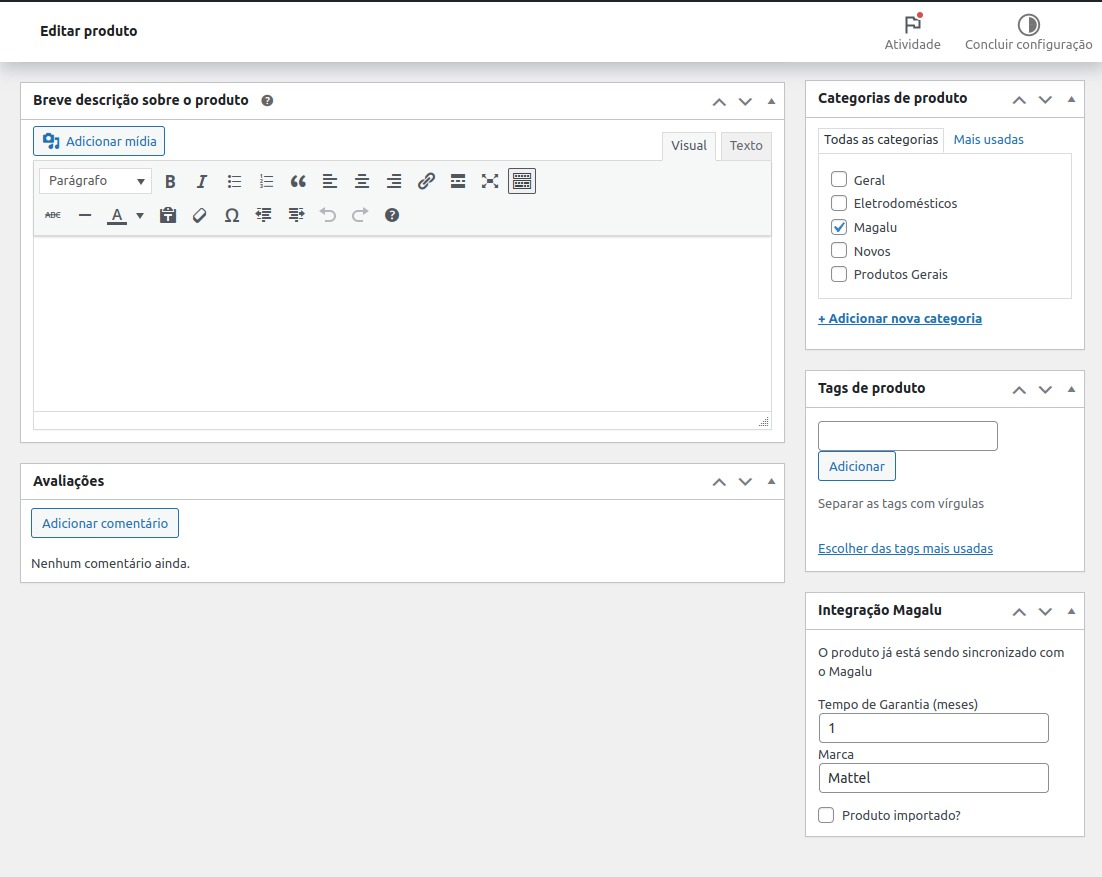Open Escolher das tags mais usadas link

(905, 548)
